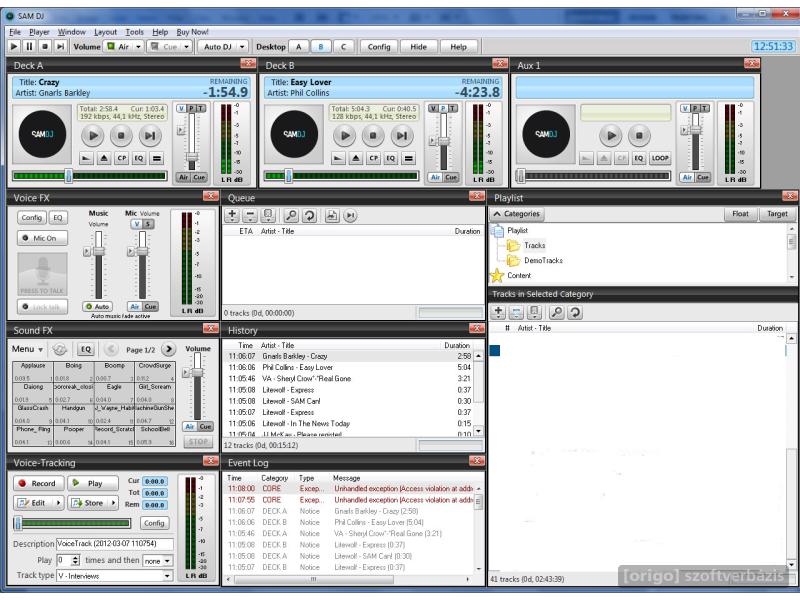Viewport: 800px width, 600px height.
Task: Open the File menu
Action: (x=15, y=32)
